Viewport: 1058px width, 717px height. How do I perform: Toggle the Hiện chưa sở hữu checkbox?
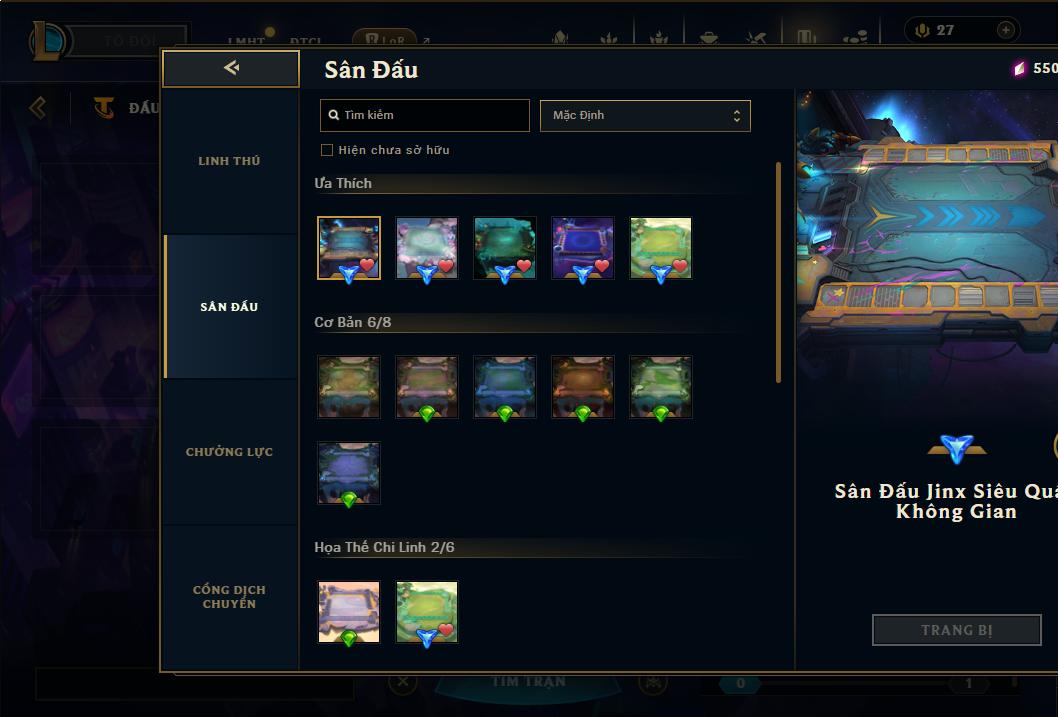pos(327,150)
